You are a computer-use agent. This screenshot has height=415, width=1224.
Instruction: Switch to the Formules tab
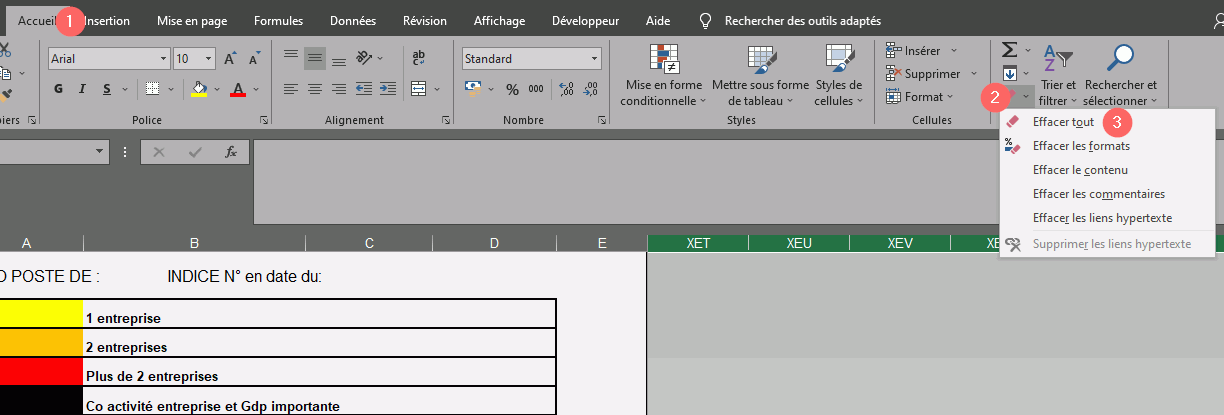pyautogui.click(x=278, y=20)
